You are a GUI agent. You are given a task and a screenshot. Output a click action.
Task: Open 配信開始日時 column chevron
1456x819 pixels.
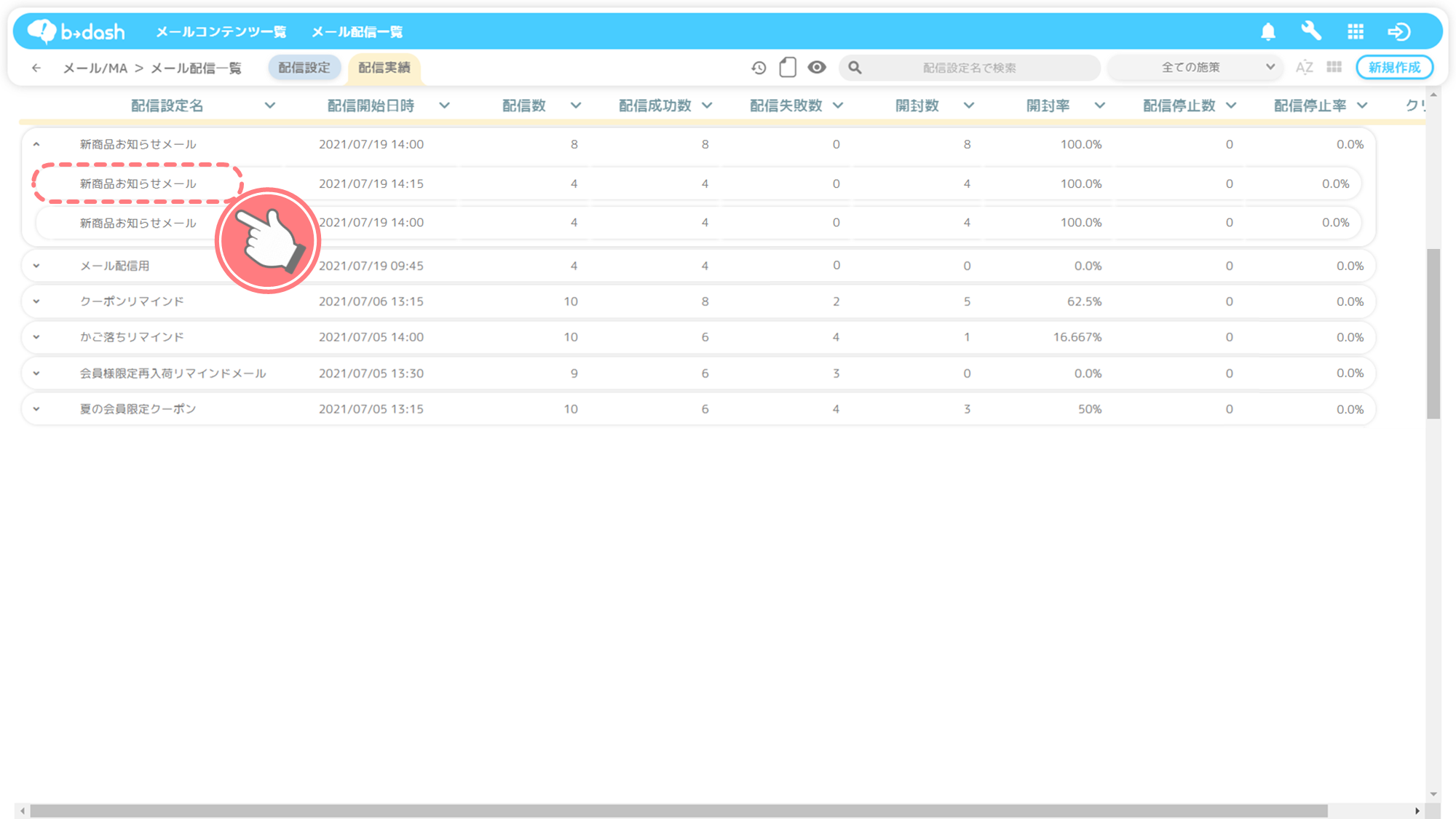click(x=445, y=106)
